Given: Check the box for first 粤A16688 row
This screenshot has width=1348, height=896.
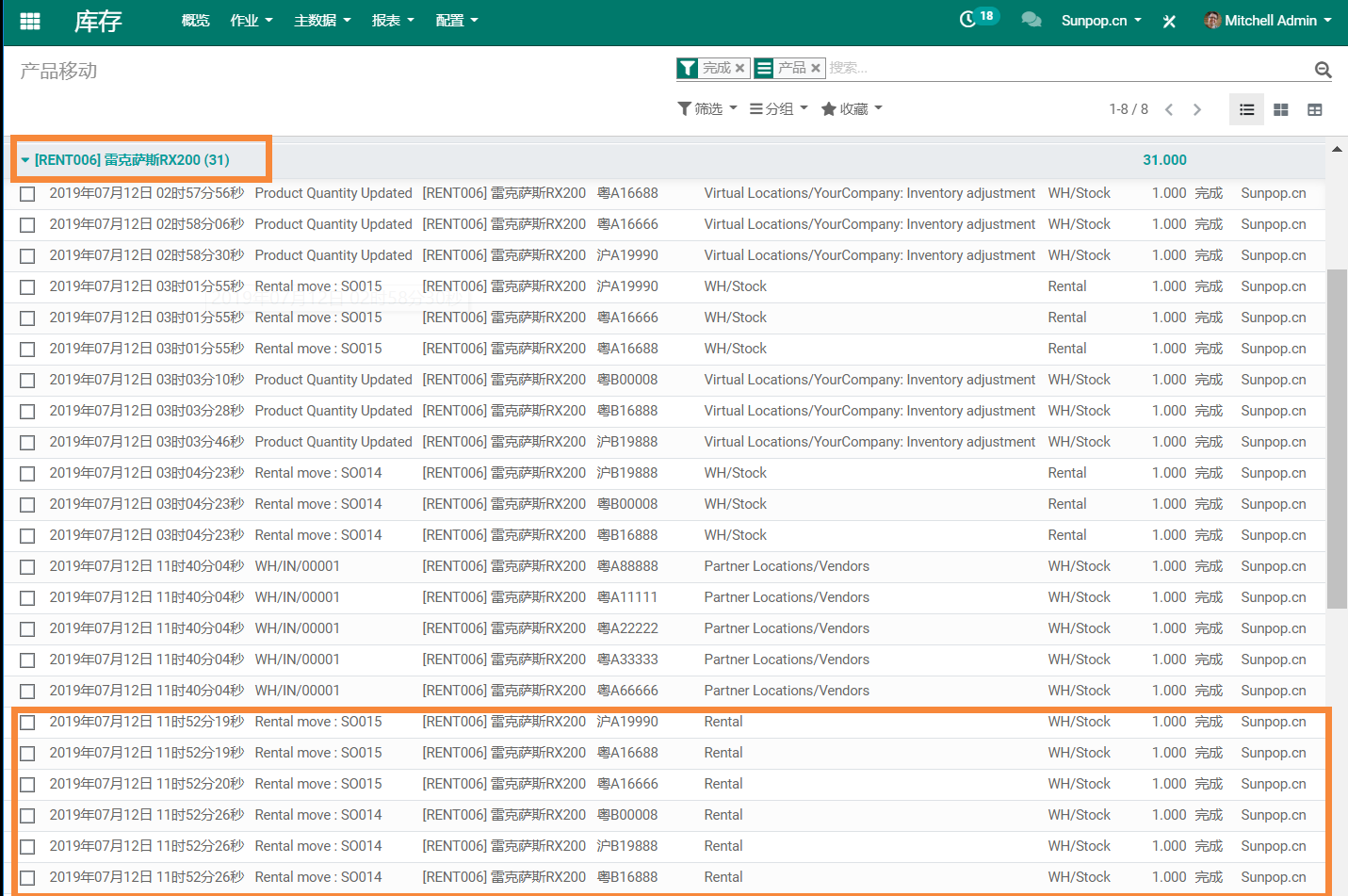Looking at the screenshot, I should coord(27,194).
